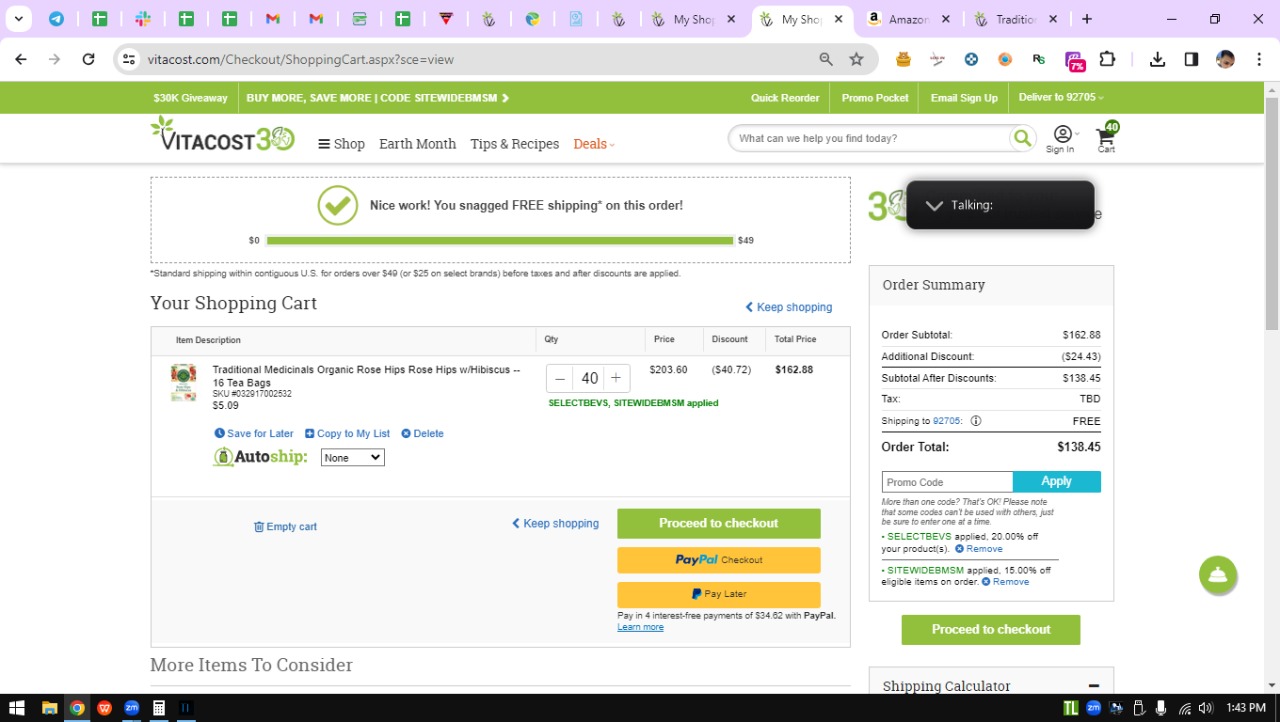The image size is (1280, 722).
Task: Click the quantity field showing 40
Action: click(x=589, y=378)
